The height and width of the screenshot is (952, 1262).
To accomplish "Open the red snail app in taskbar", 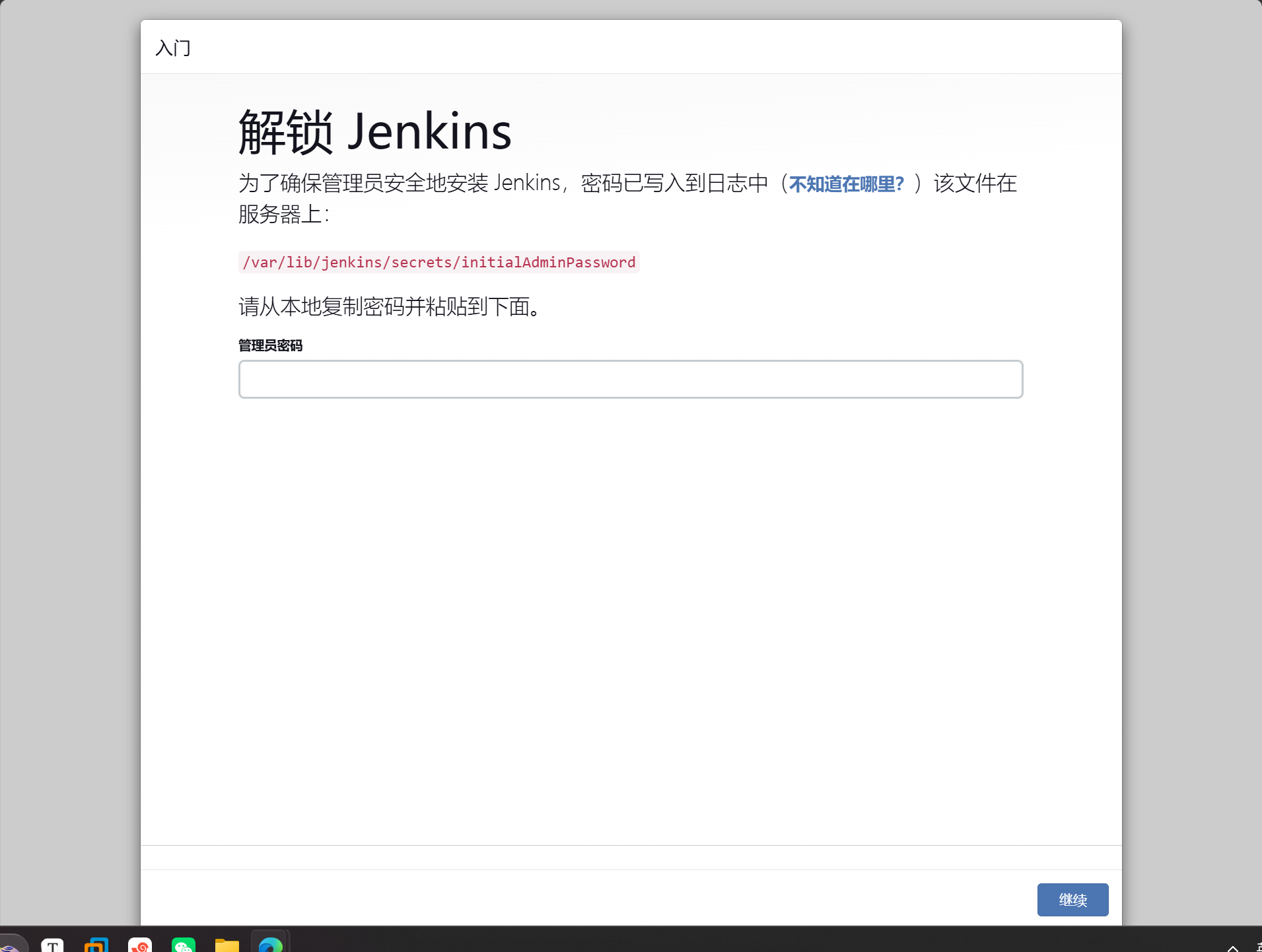I will click(140, 945).
